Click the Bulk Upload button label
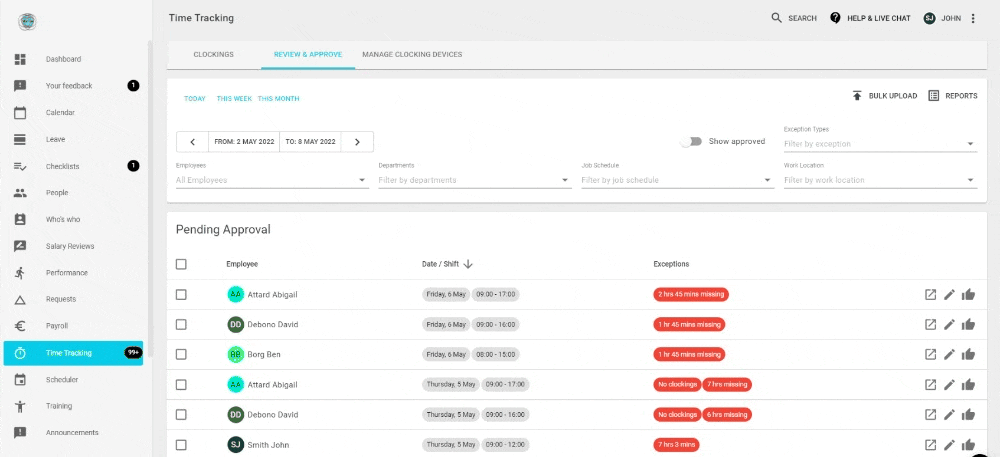 (893, 96)
